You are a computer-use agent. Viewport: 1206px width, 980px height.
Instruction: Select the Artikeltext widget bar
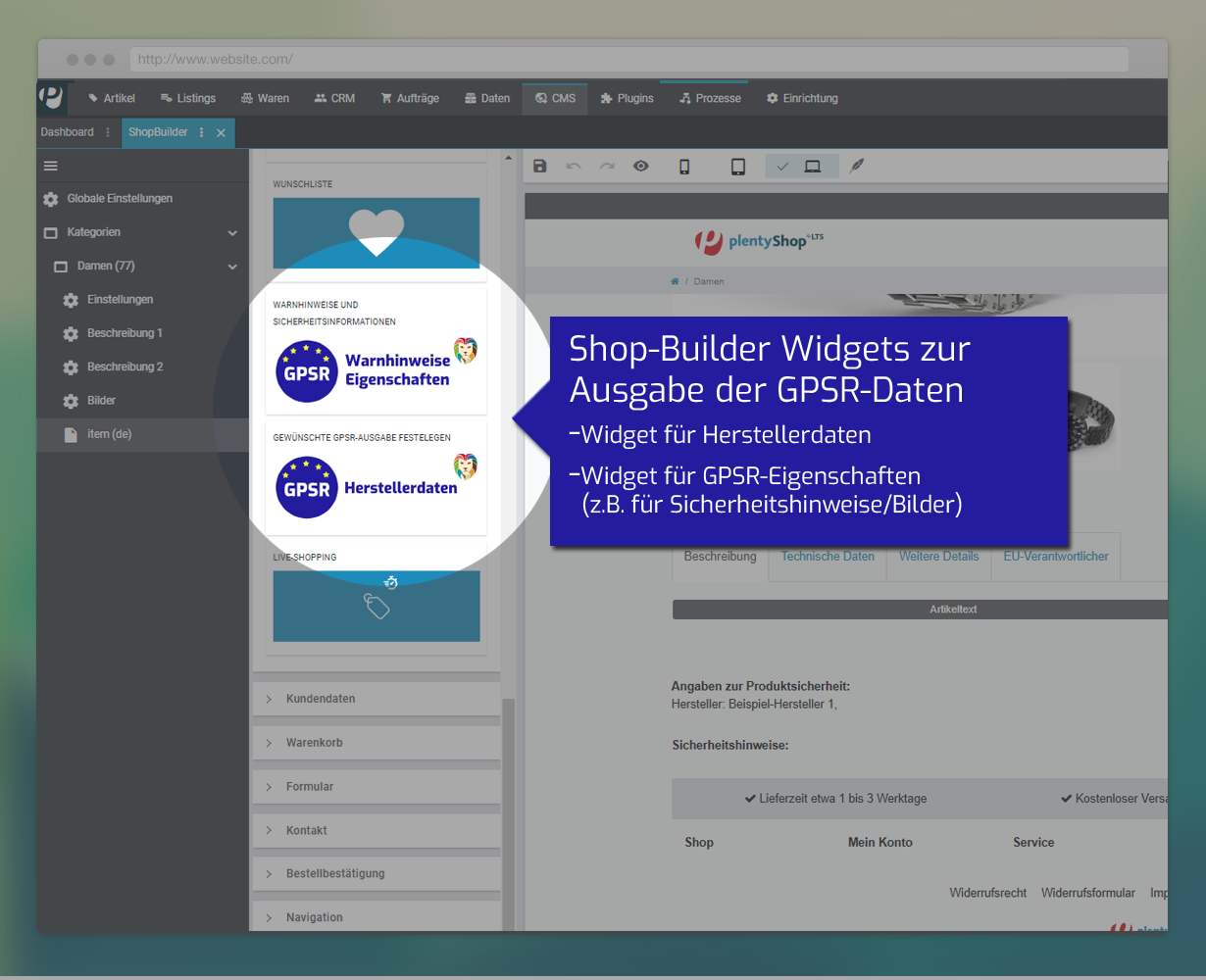click(x=920, y=610)
